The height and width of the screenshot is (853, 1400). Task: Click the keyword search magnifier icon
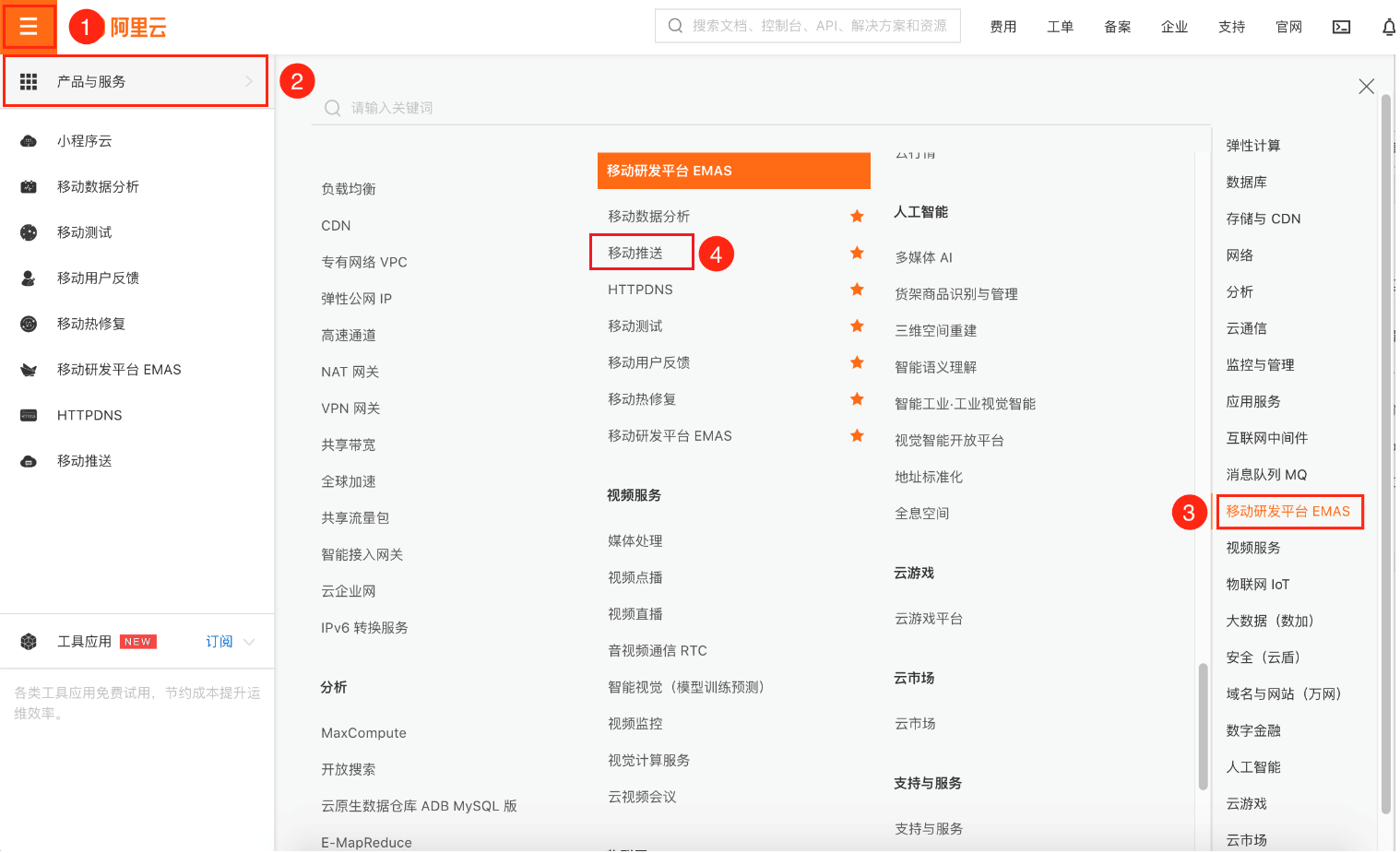[333, 108]
